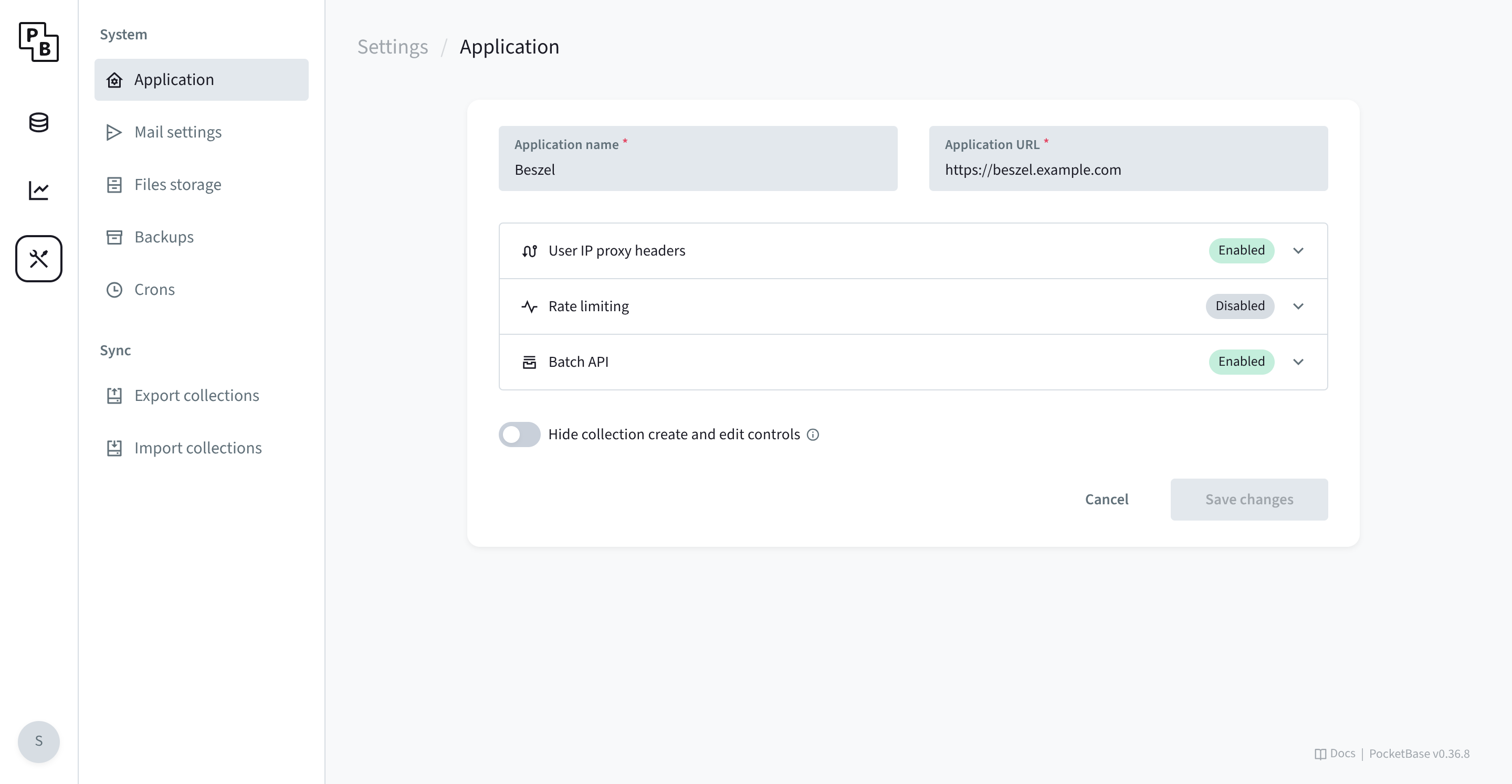1512x784 pixels.
Task: Open the Application settings menu item
Action: (x=201, y=80)
